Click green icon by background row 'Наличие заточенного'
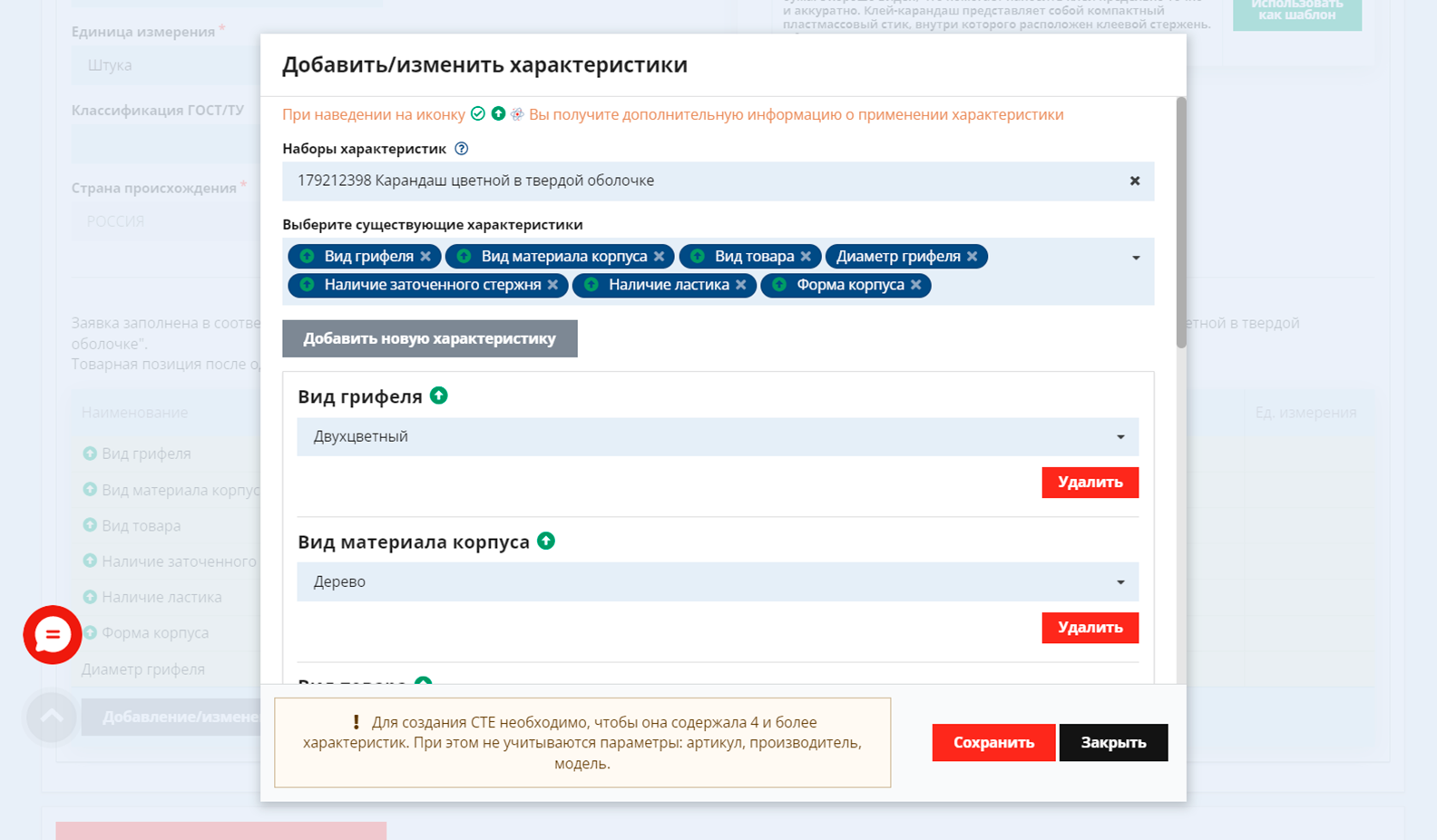1437x840 pixels. 90,561
